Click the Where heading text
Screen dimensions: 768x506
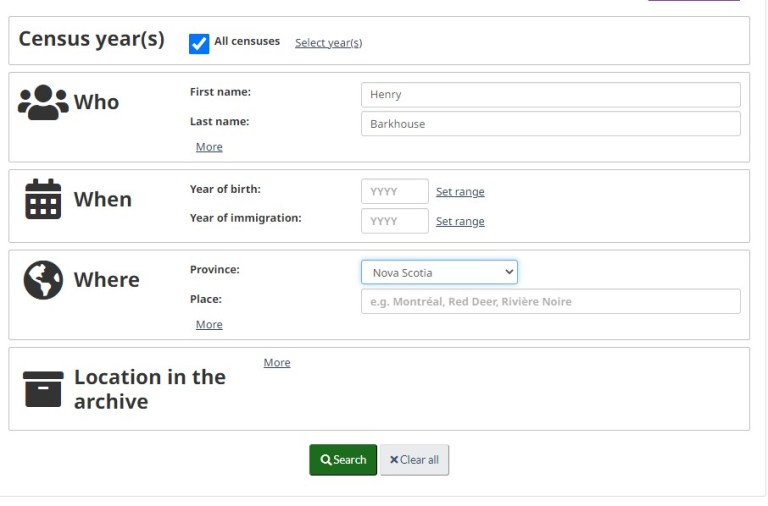[107, 280]
